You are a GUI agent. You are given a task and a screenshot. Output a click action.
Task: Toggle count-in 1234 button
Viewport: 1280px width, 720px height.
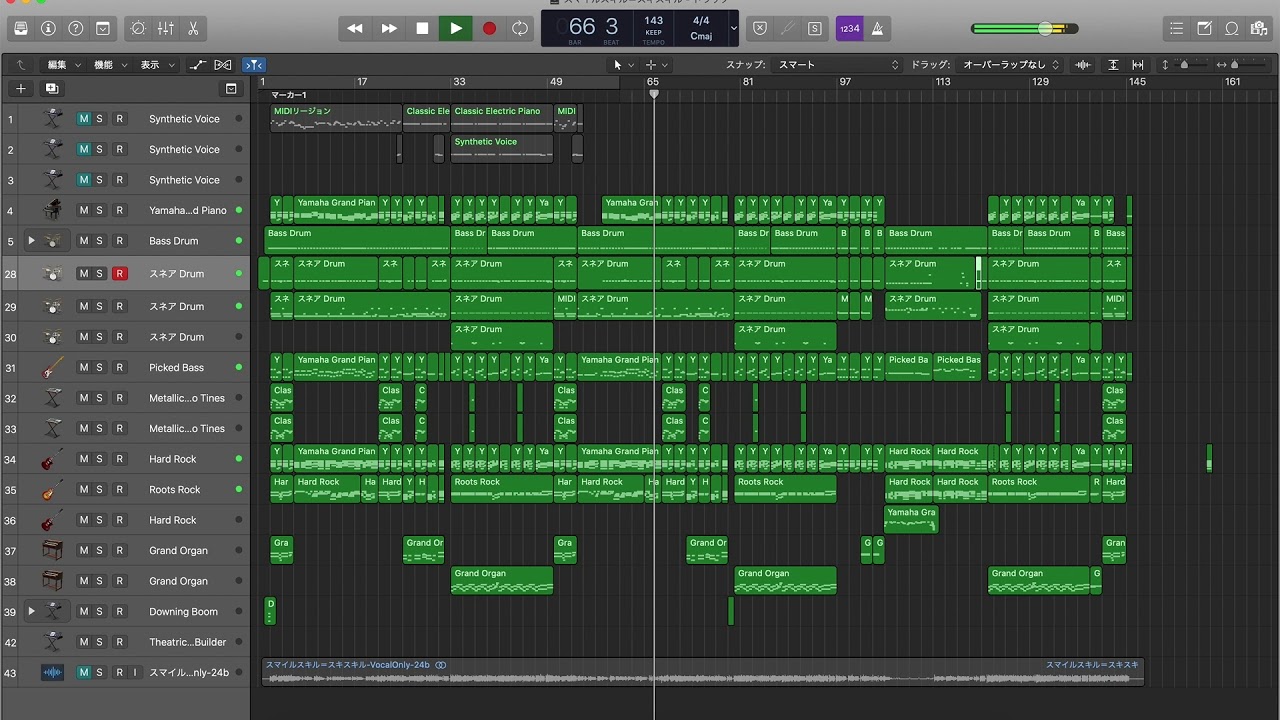[849, 29]
